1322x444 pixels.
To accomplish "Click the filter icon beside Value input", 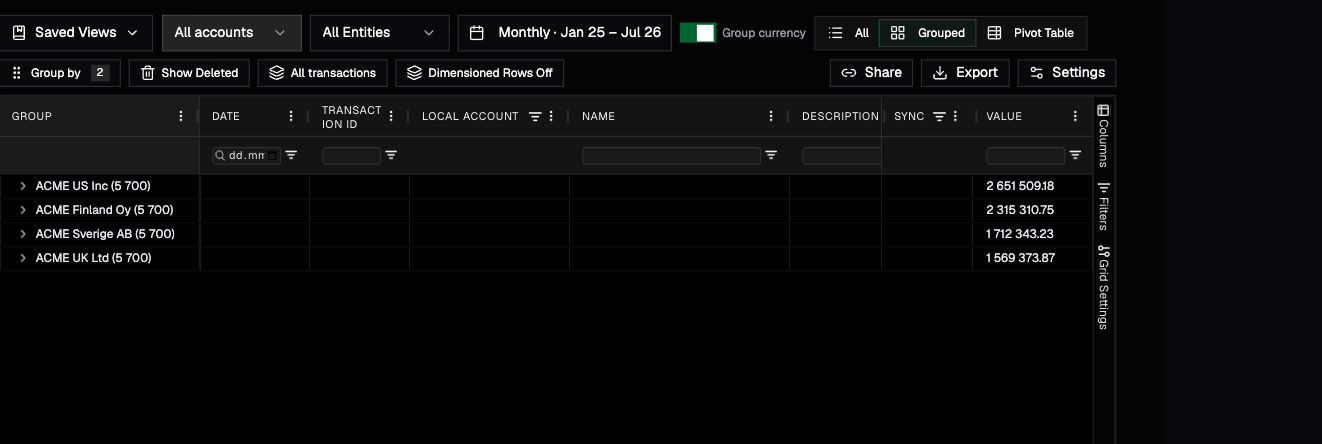I will [x=1075, y=156].
